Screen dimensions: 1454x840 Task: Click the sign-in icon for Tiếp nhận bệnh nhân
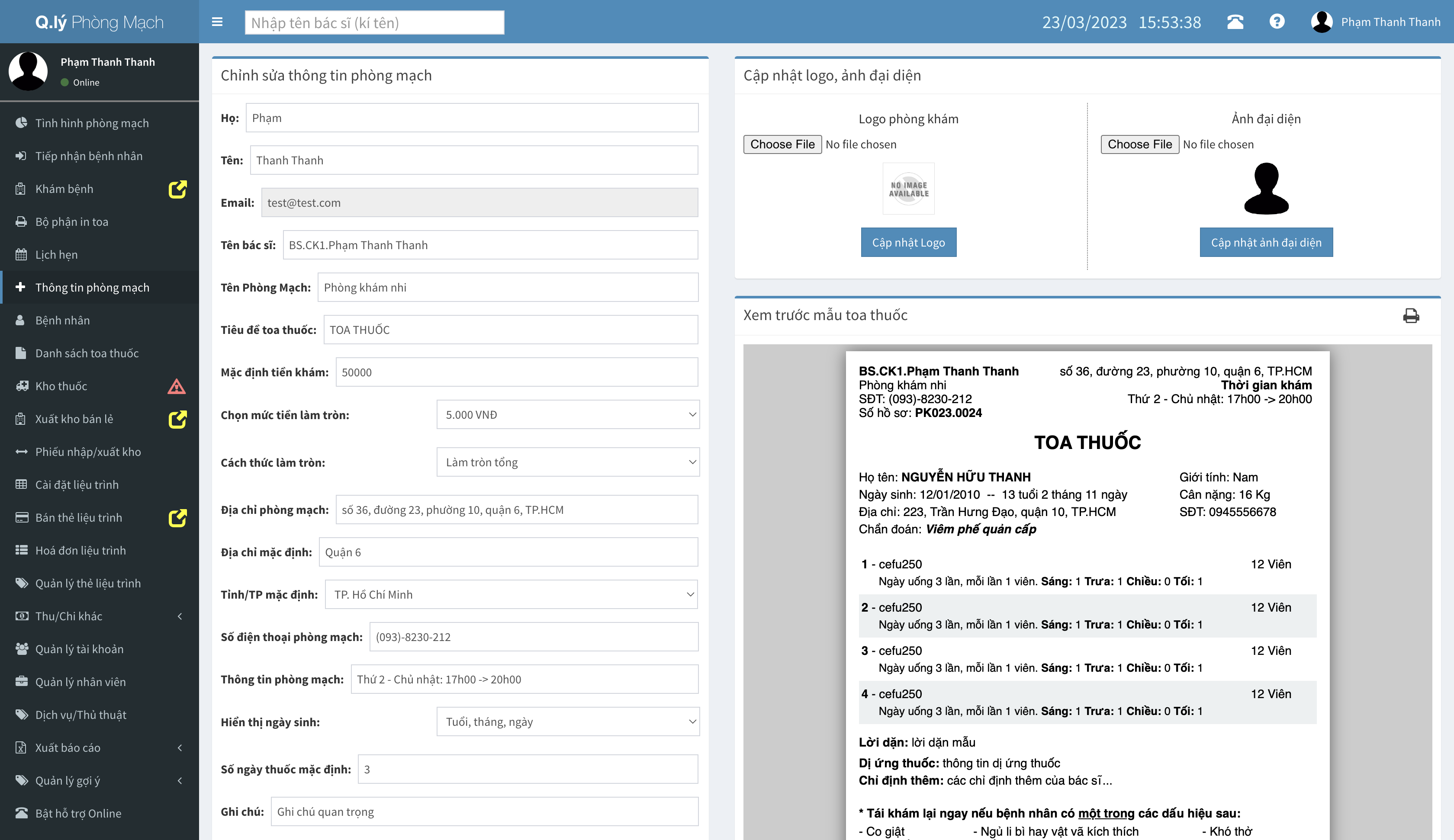point(21,156)
